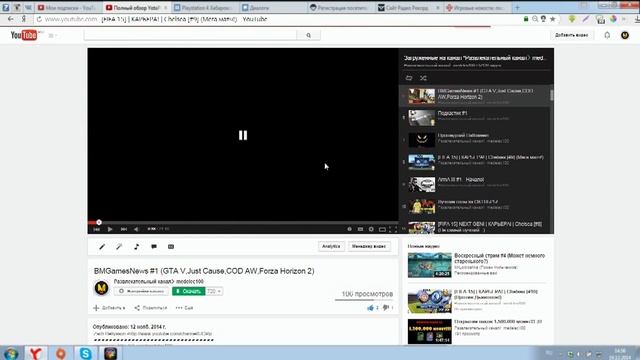Bookmark the page with the star icon
Image resolution: width=640 pixels, height=360 pixels.
coord(552,19)
